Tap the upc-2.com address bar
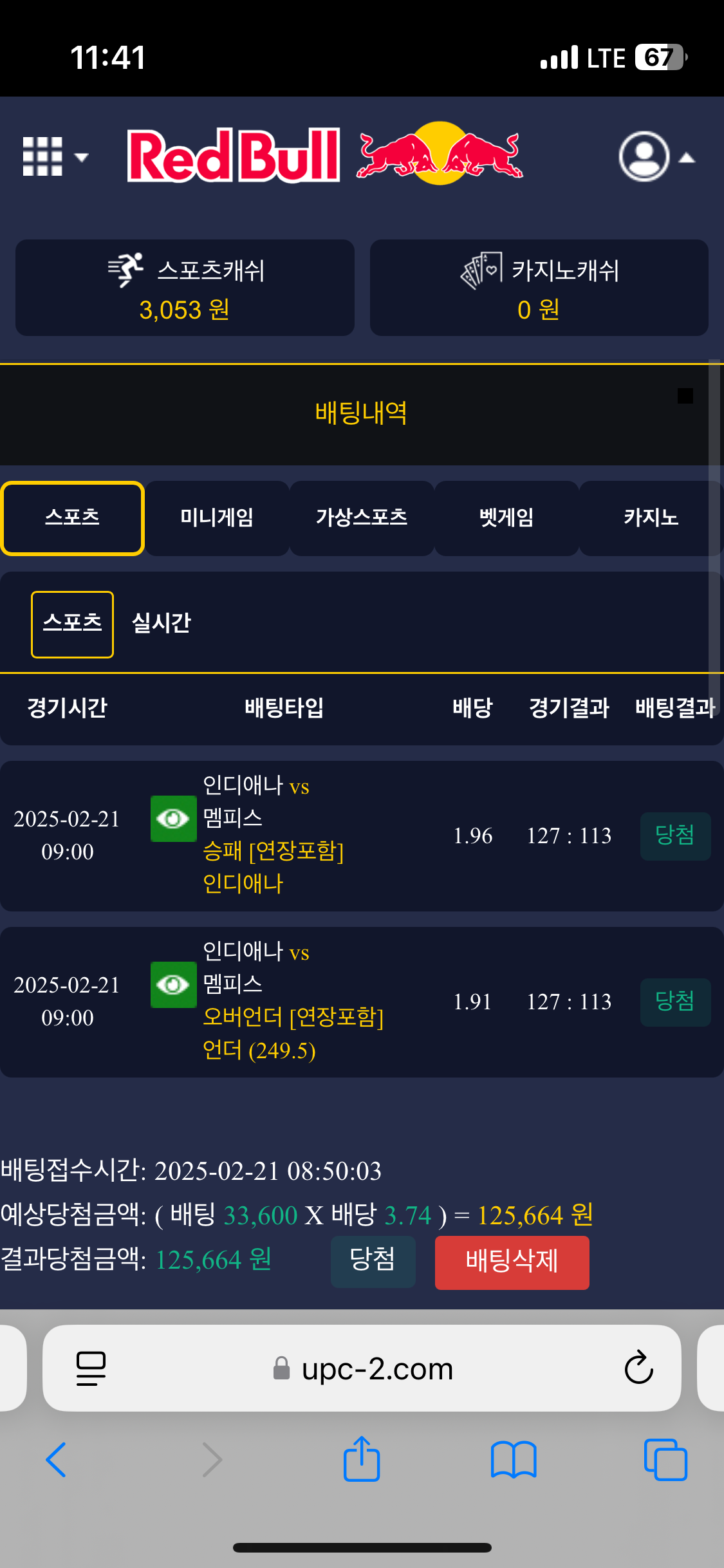Image resolution: width=724 pixels, height=1568 pixels. pyautogui.click(x=376, y=1368)
